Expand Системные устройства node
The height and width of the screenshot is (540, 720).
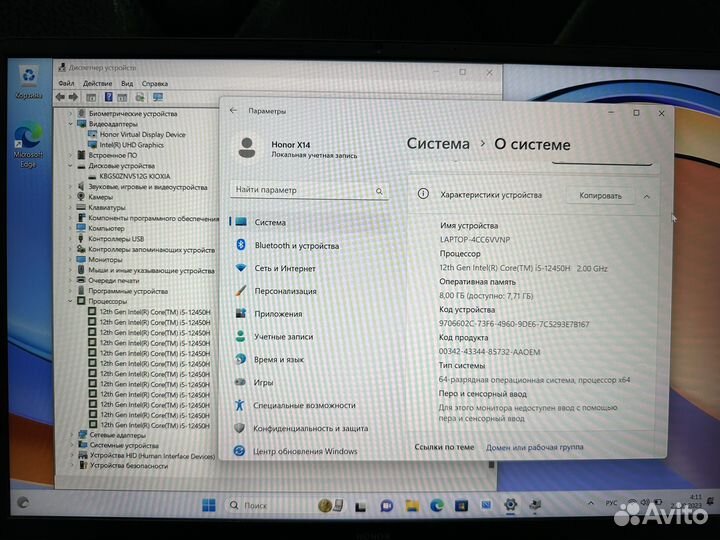tap(72, 445)
